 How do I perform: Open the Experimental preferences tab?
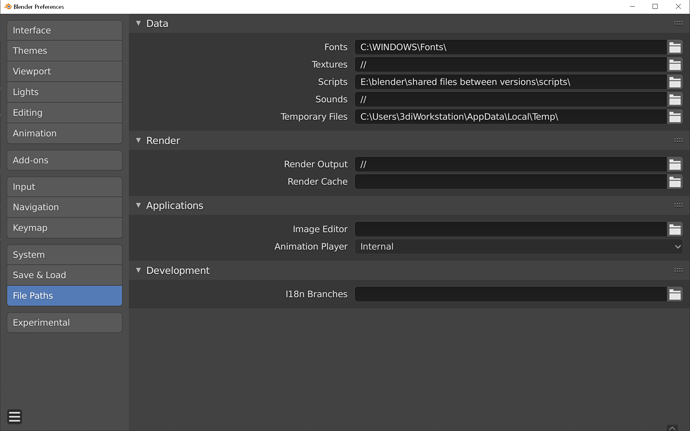(x=65, y=323)
